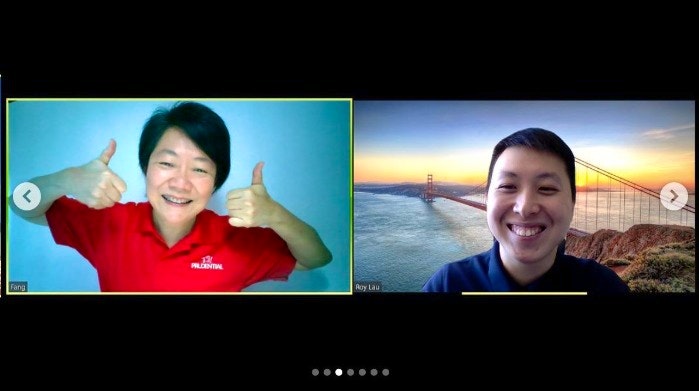The height and width of the screenshot is (391, 699).
Task: Jump to the fifth carousel dot
Action: (x=362, y=372)
